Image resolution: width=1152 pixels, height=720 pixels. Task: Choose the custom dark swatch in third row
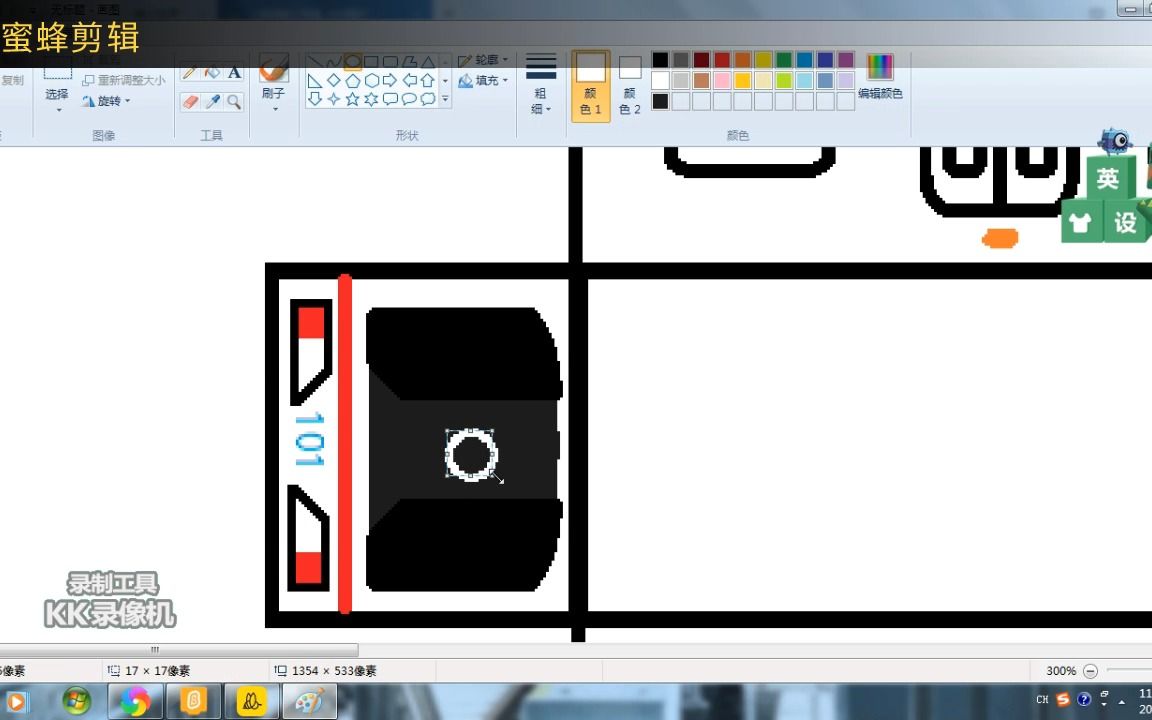pos(660,101)
